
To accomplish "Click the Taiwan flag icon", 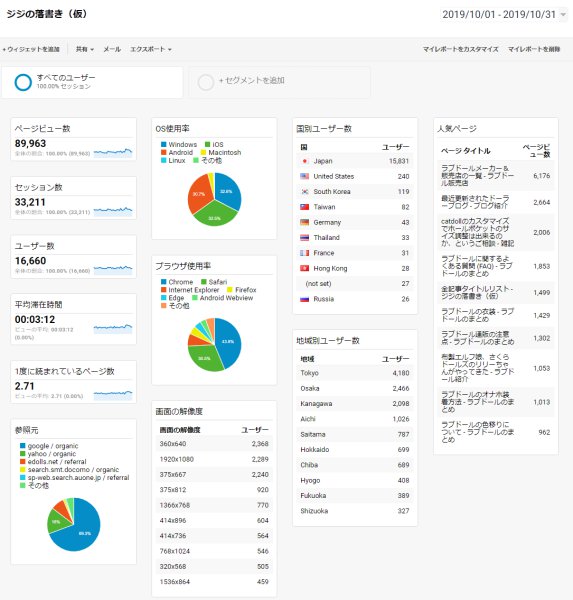I will 305,207.
